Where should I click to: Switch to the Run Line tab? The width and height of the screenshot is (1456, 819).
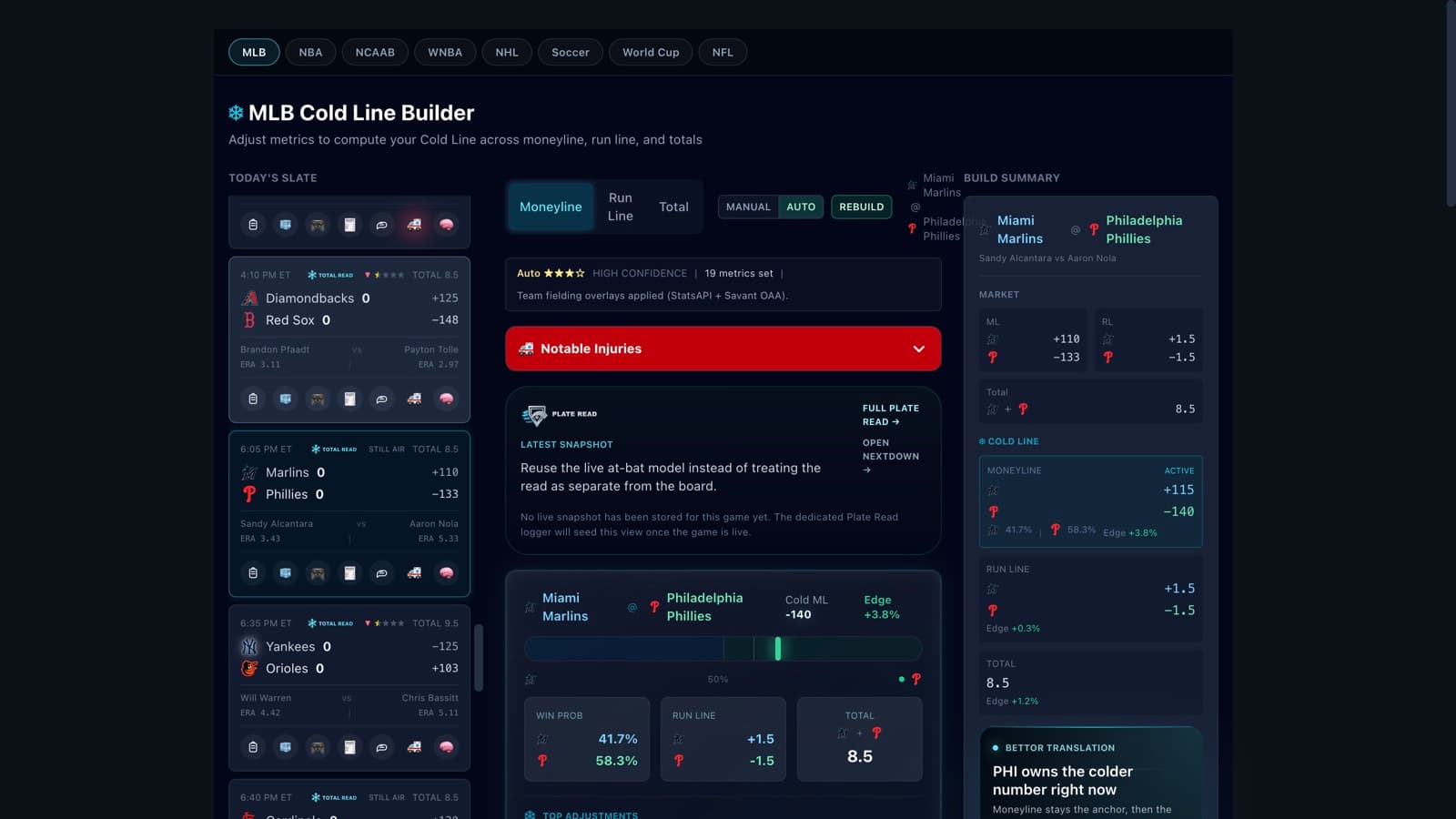[x=621, y=207]
